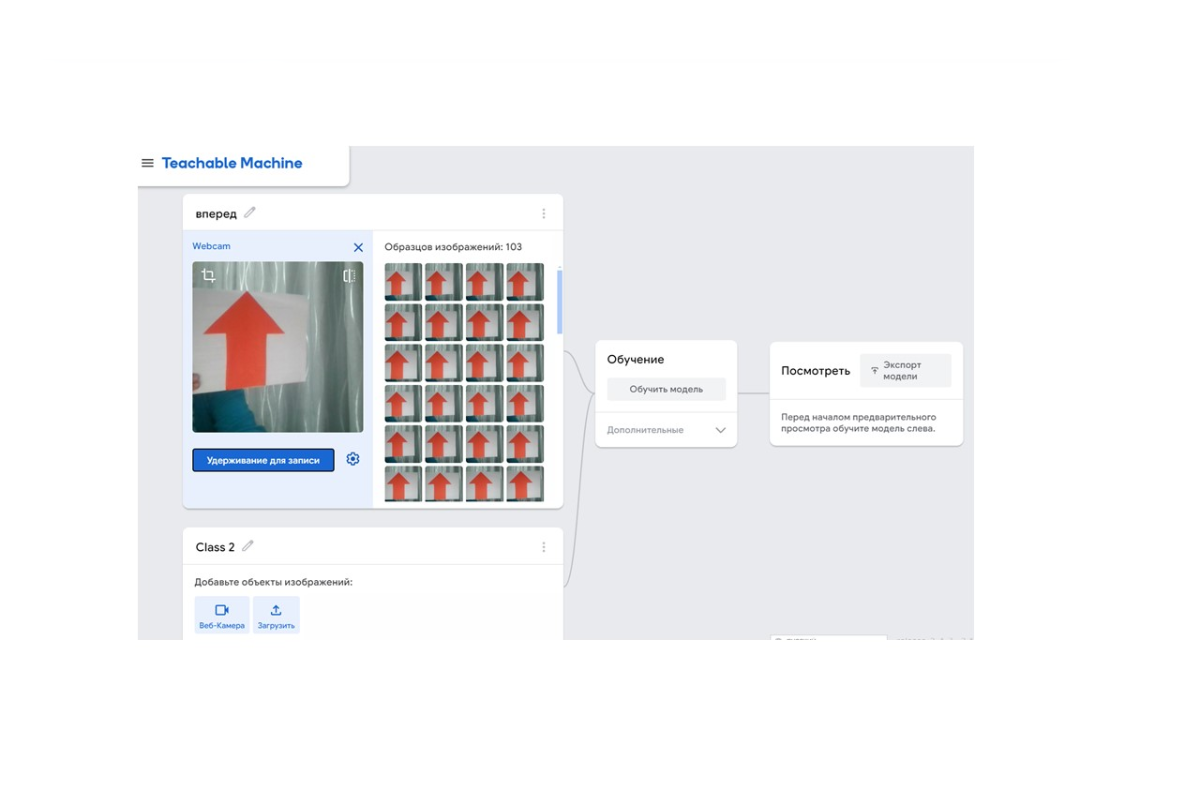Click the pencil icon to rename вперед class

tap(250, 212)
